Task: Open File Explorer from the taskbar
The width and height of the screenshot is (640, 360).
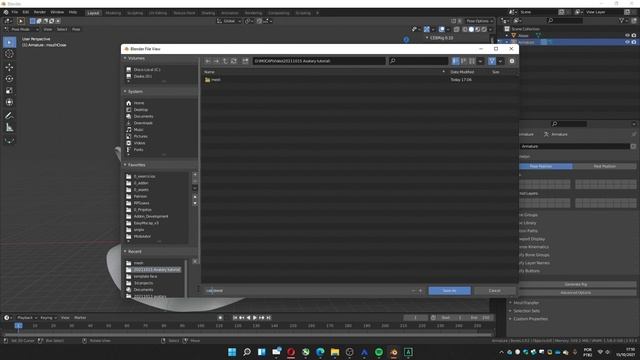Action: [335, 352]
